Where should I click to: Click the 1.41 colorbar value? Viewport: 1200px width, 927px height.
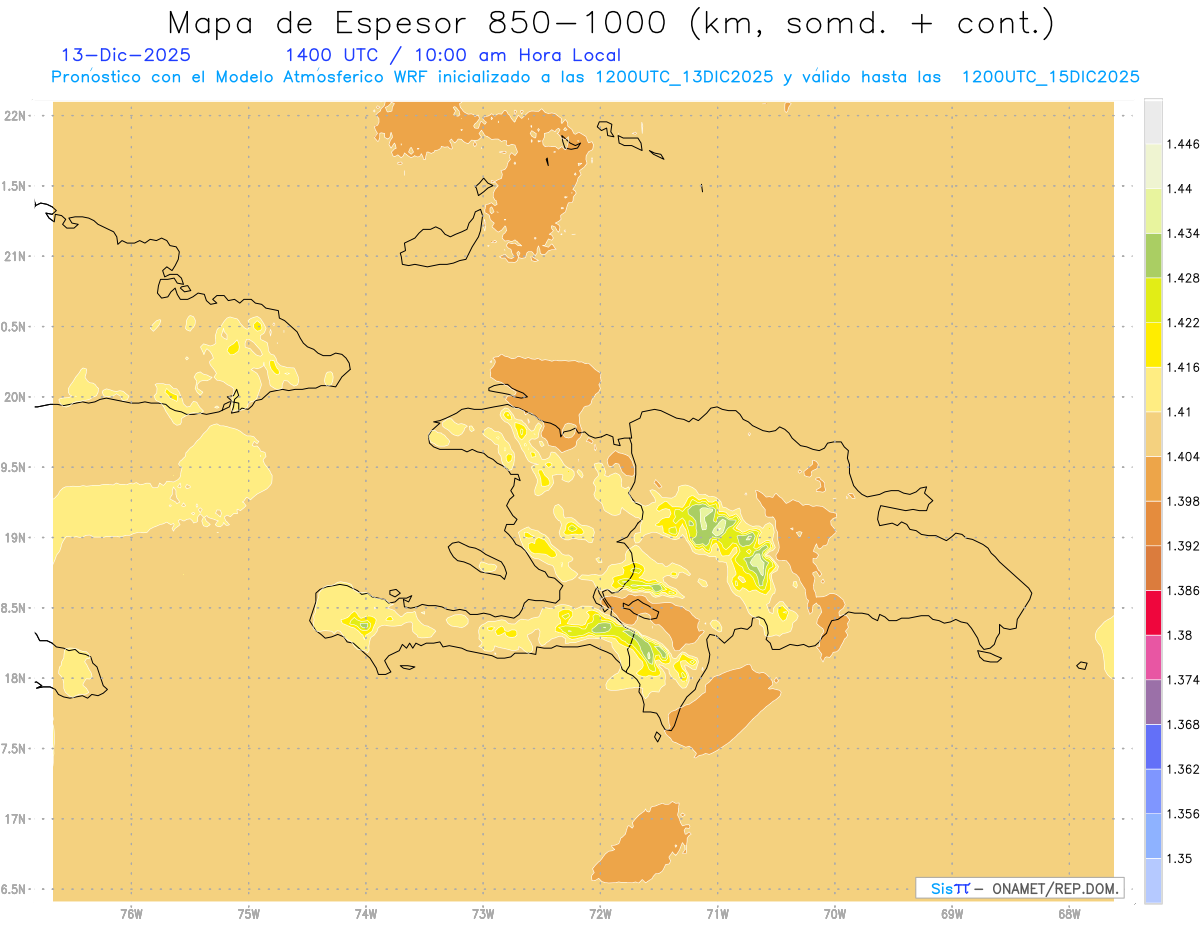(x=1180, y=412)
